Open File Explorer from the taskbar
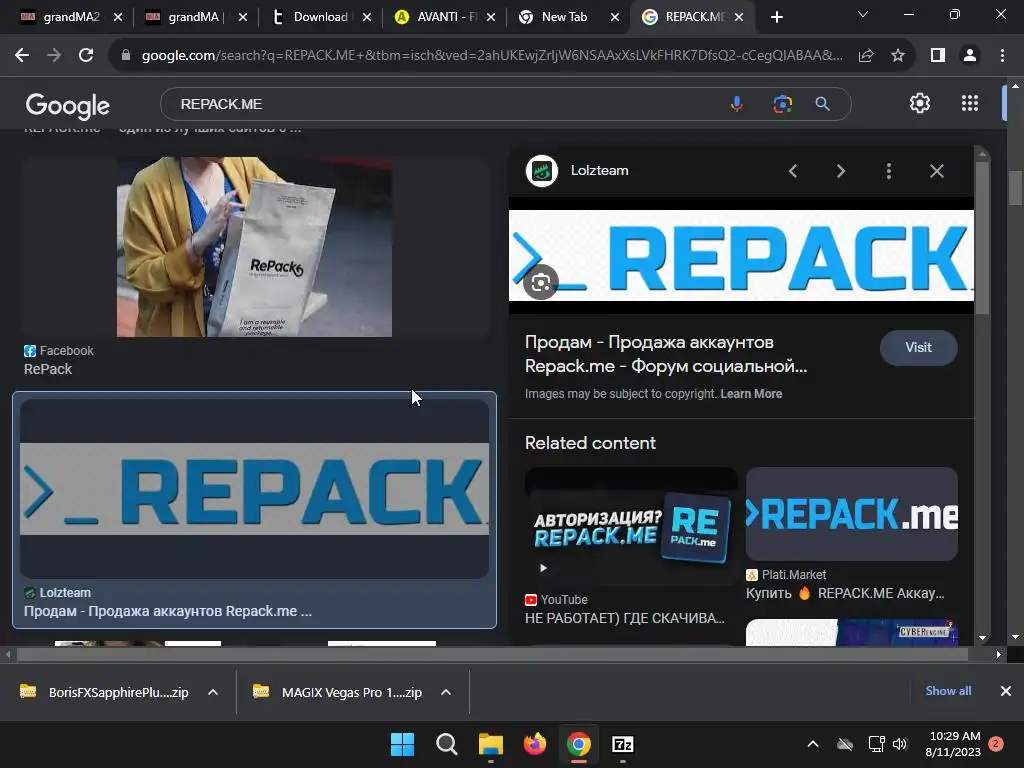The height and width of the screenshot is (768, 1024). coord(490,744)
